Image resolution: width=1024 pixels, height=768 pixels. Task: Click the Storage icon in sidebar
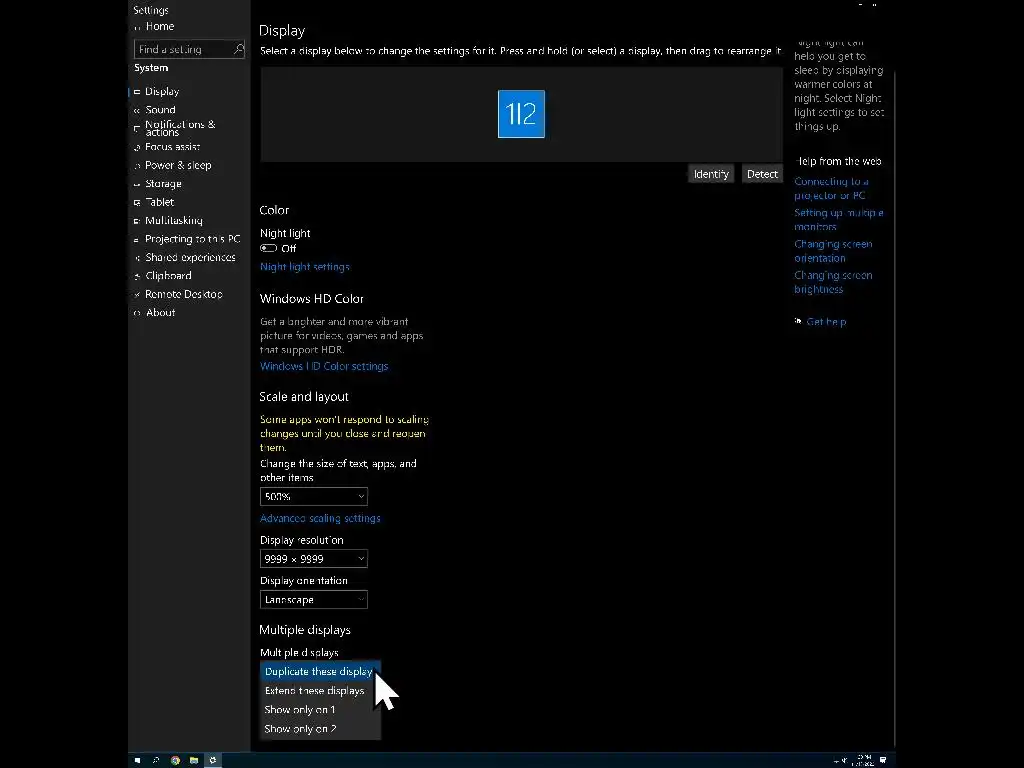[137, 184]
